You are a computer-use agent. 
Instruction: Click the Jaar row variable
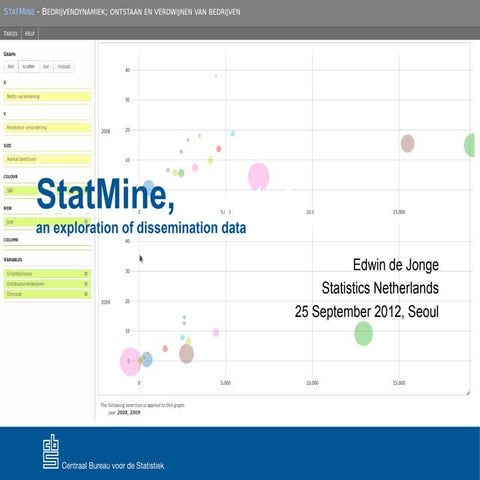(x=47, y=222)
